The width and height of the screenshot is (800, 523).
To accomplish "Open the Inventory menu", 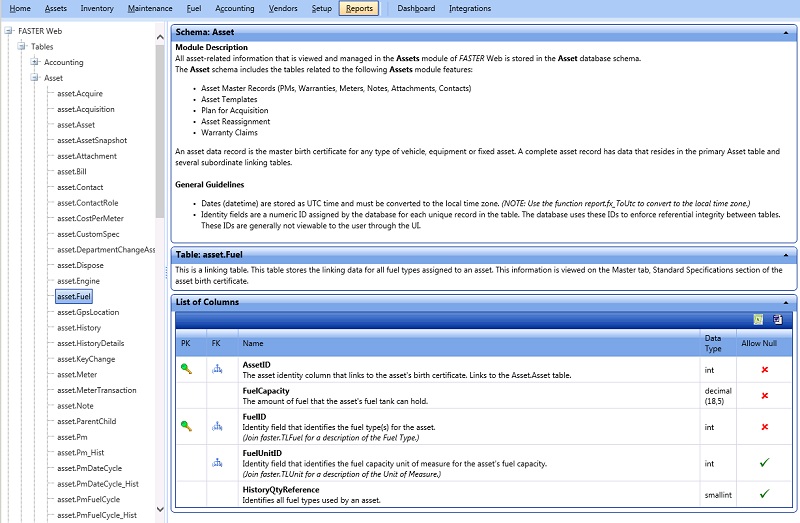I will [97, 8].
